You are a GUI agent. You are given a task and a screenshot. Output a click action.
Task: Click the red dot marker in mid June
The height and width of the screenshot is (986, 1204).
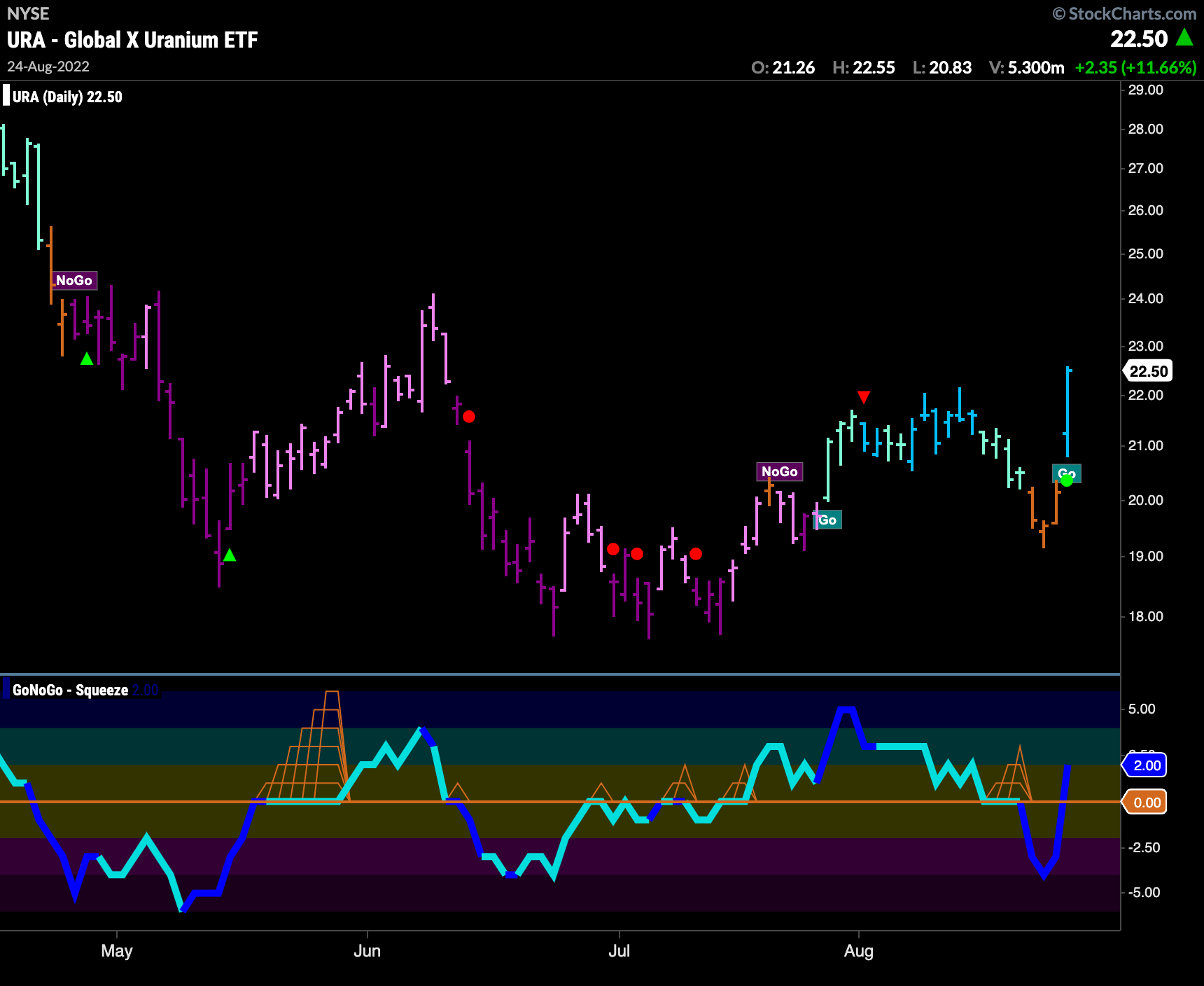[x=469, y=417]
